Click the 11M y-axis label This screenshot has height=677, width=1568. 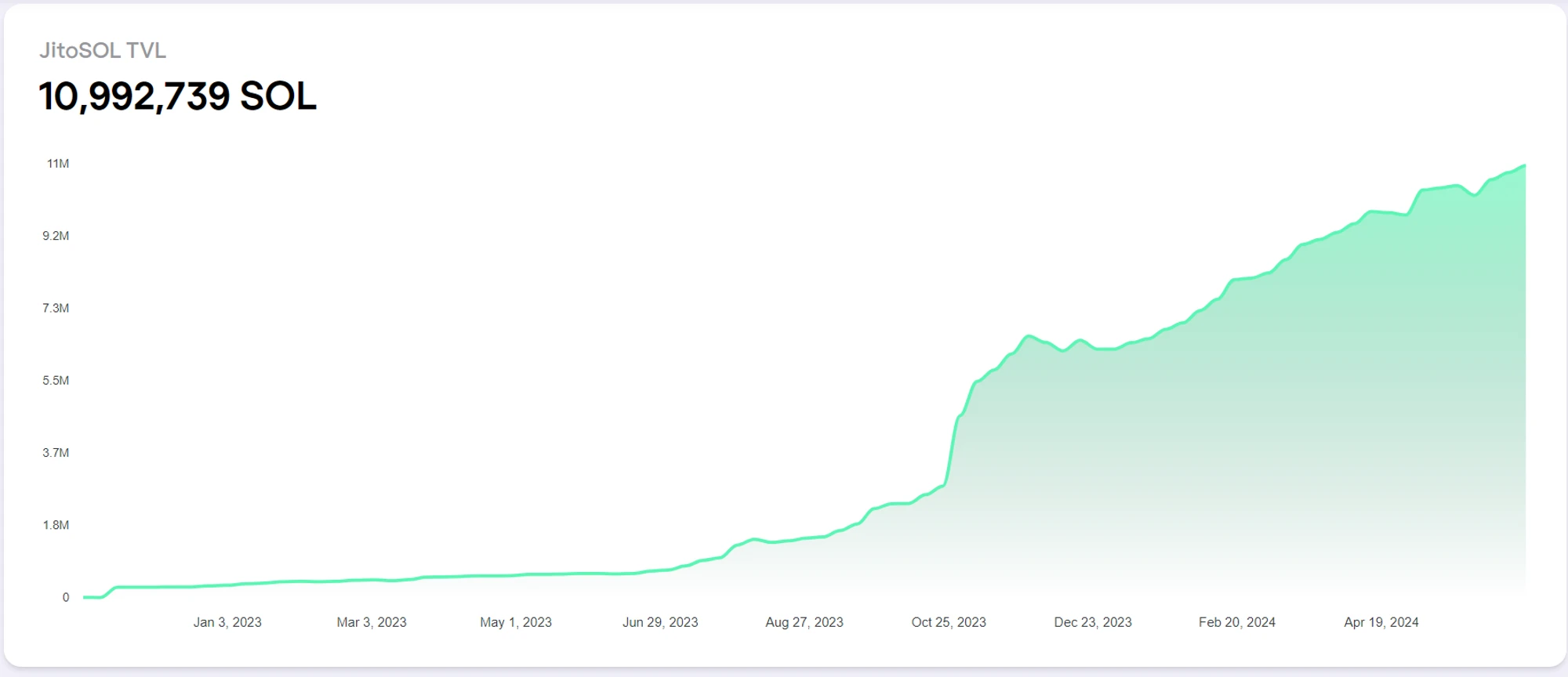(x=58, y=164)
